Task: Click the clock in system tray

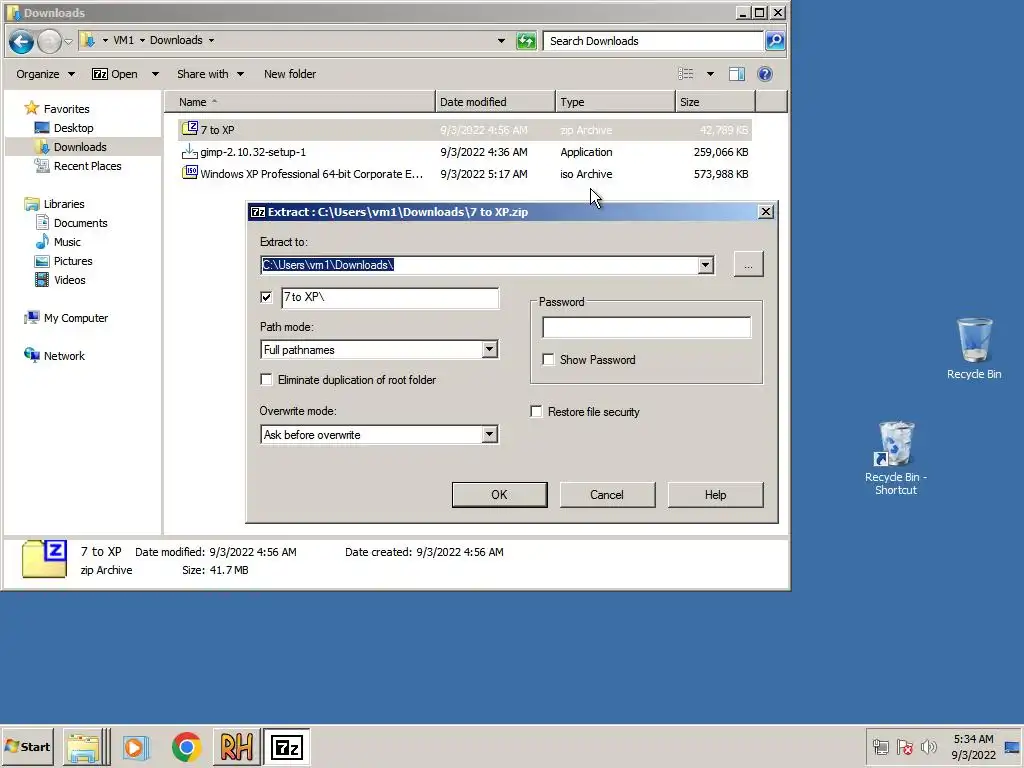Action: [973, 747]
